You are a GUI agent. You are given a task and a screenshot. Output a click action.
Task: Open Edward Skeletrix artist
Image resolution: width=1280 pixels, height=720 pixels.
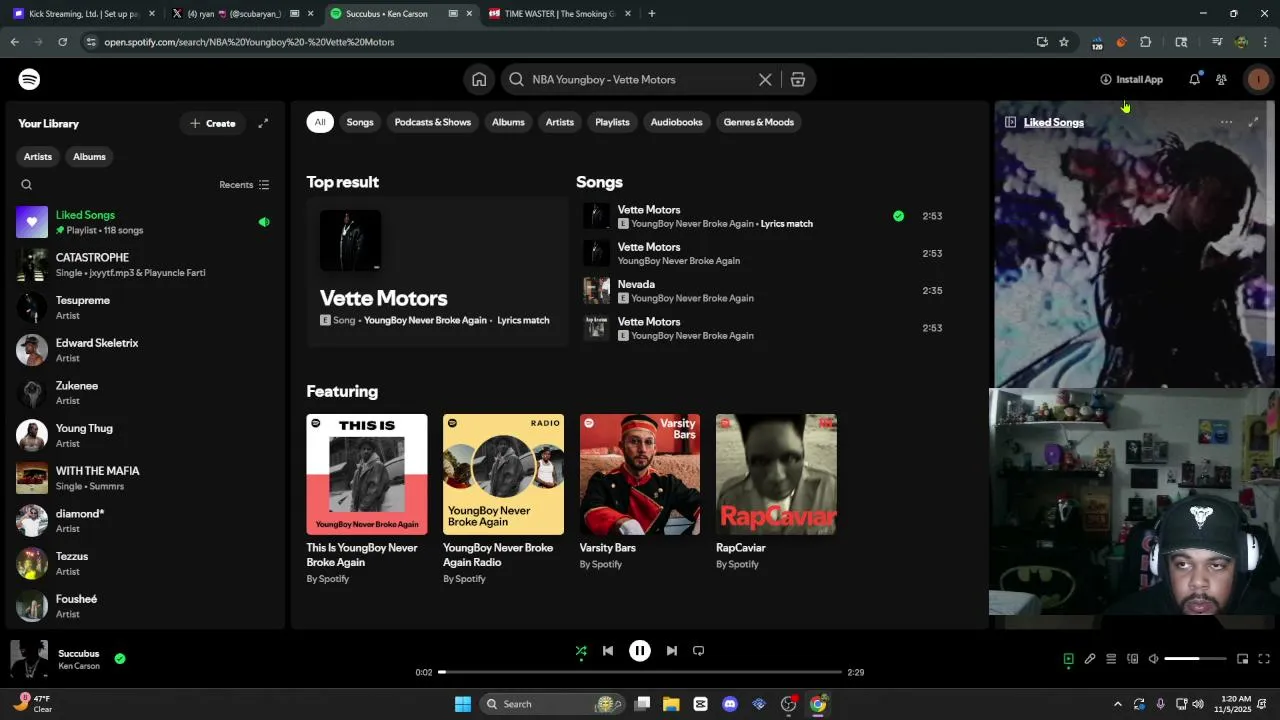(x=145, y=350)
